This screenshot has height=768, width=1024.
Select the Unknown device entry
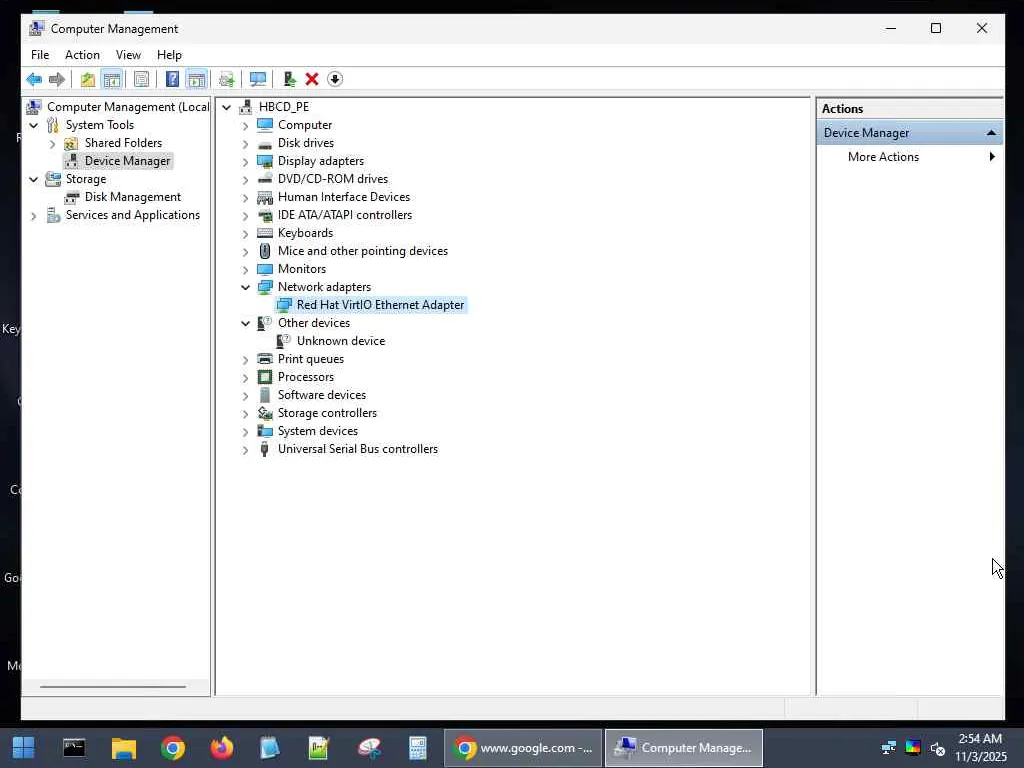(341, 341)
